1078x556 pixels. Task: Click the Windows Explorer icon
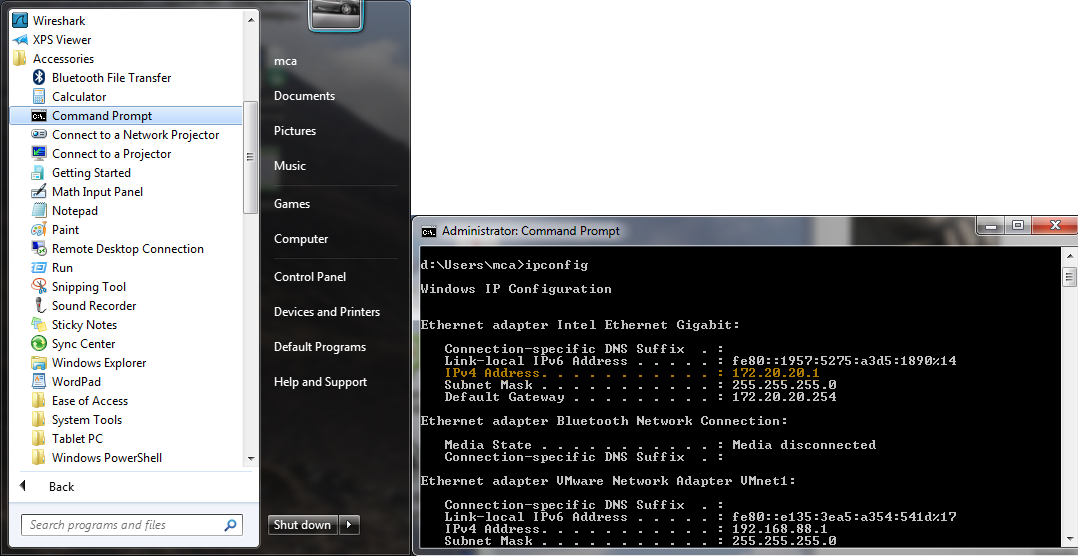[39, 363]
